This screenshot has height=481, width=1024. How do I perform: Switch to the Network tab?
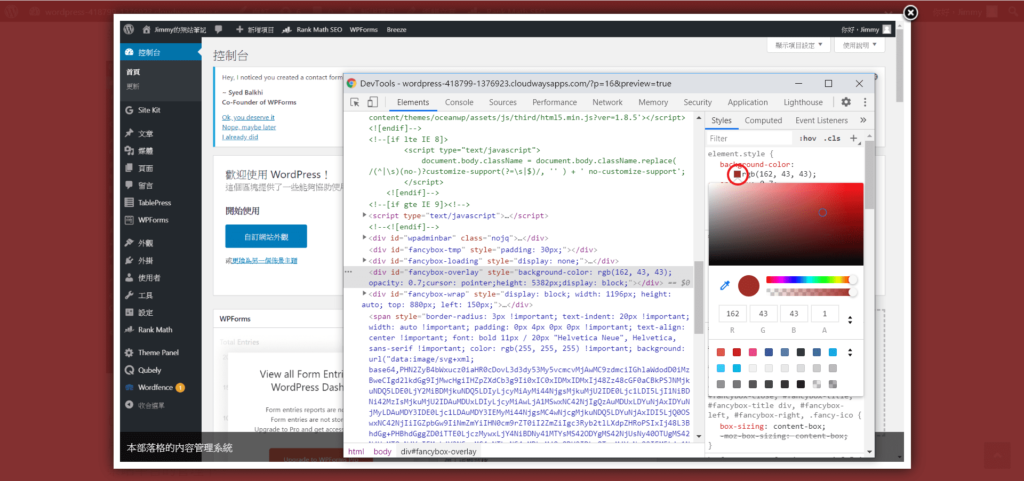(x=607, y=102)
